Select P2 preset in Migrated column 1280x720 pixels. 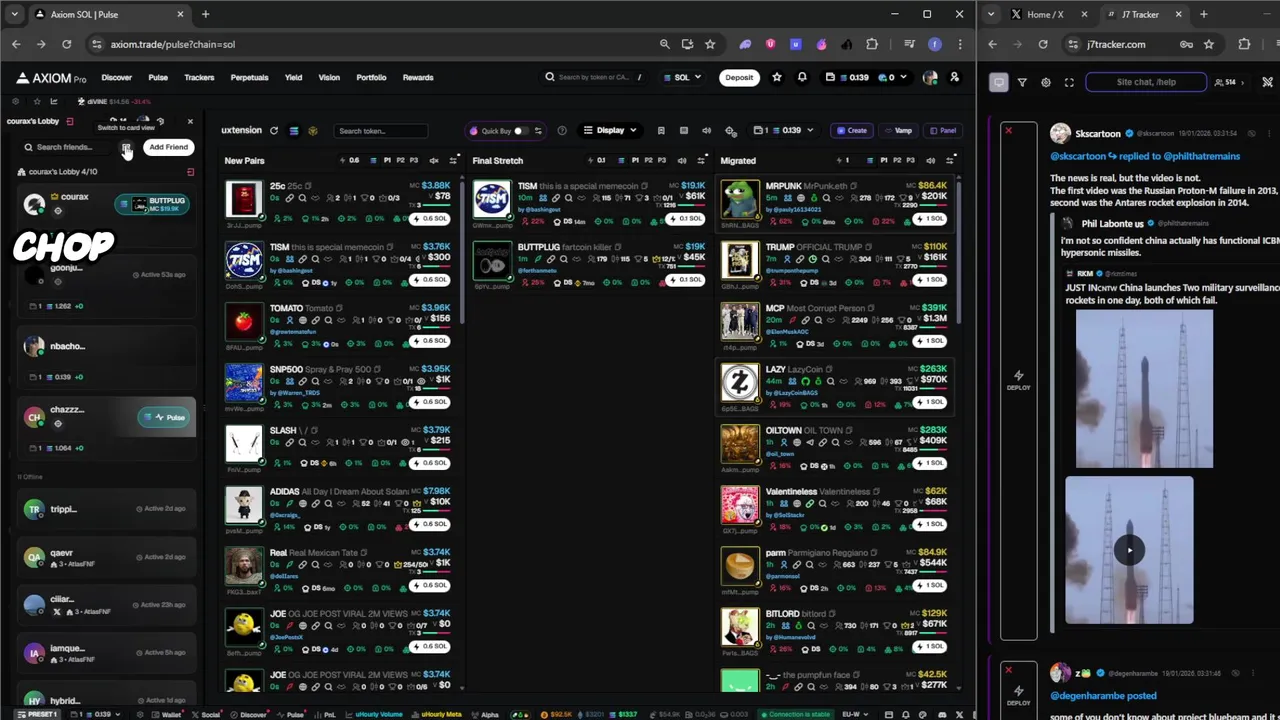pyautogui.click(x=897, y=160)
